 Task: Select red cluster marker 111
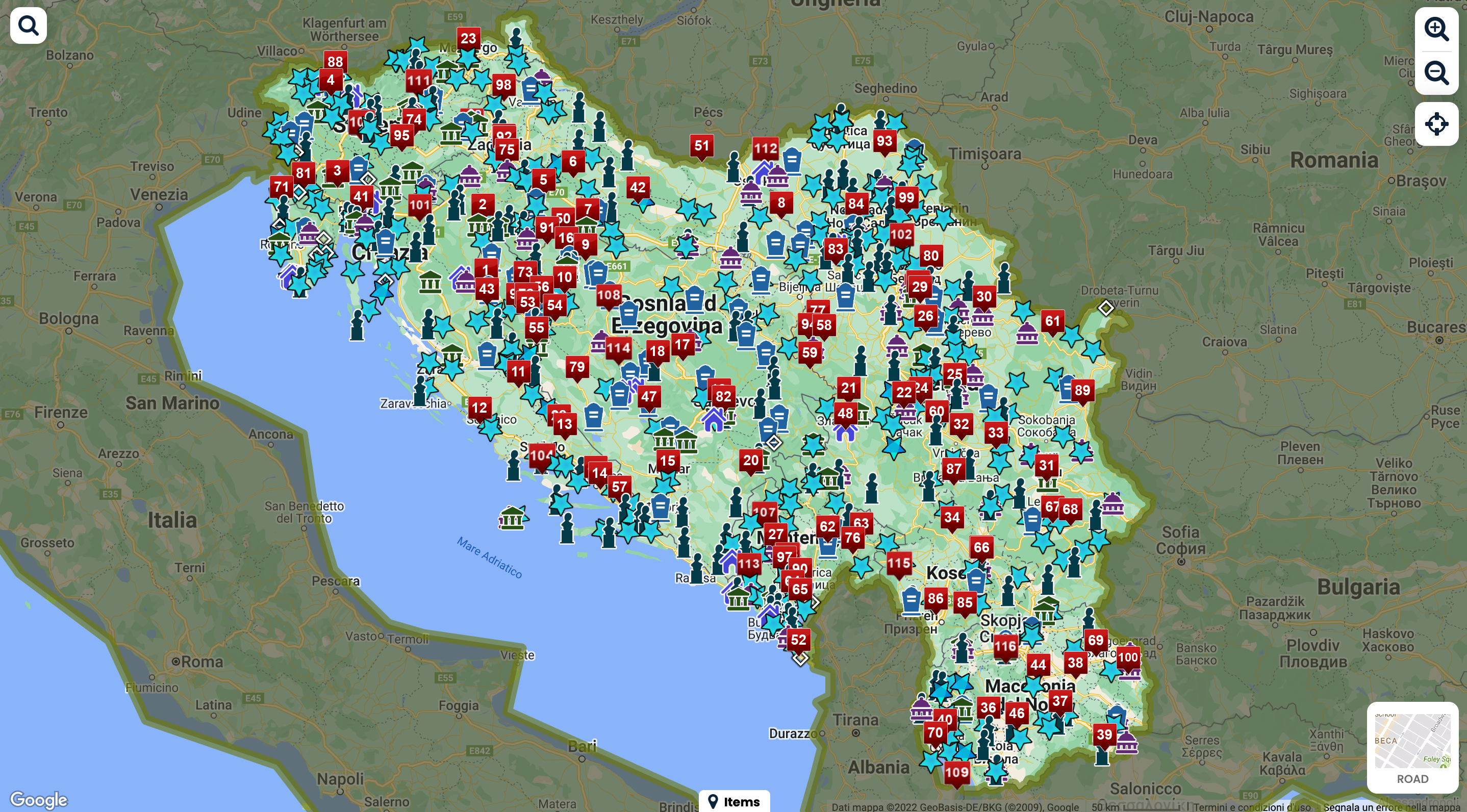coord(419,81)
